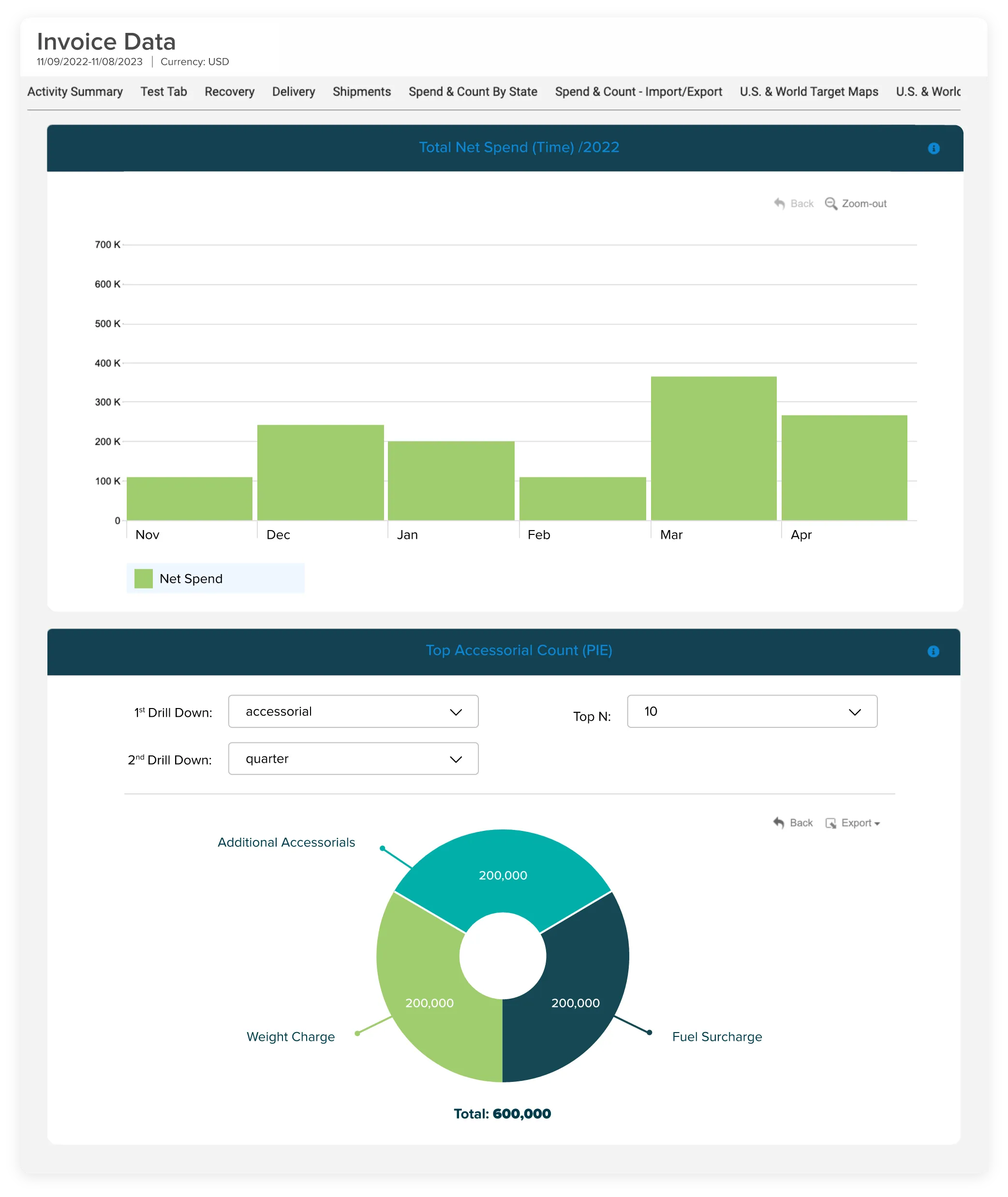Viewport: 1008px width, 1197px height.
Task: Select the Recovery tab
Action: pos(229,92)
